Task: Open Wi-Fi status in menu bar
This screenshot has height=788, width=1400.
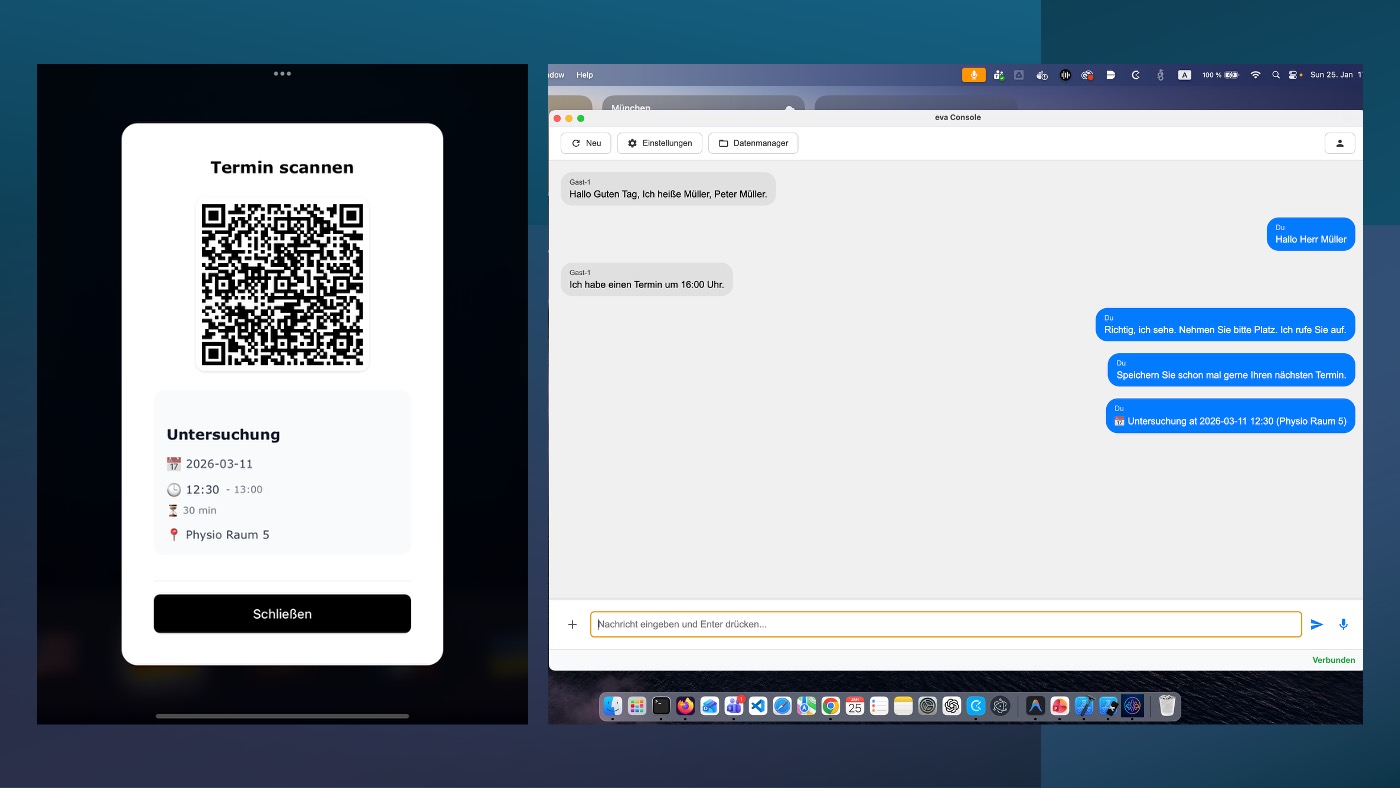Action: coord(1255,75)
